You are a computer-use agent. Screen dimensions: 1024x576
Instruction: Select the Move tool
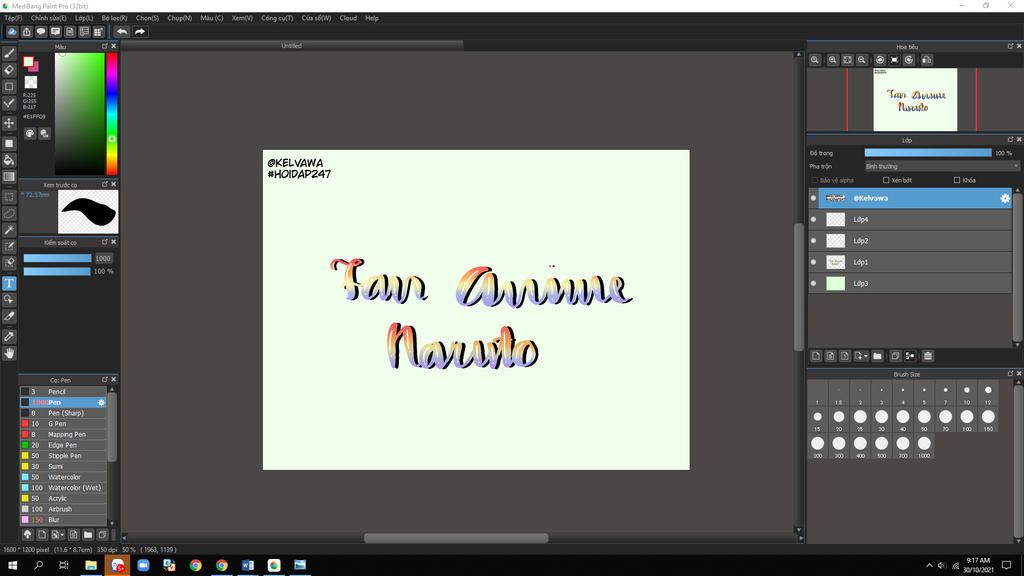click(x=9, y=123)
